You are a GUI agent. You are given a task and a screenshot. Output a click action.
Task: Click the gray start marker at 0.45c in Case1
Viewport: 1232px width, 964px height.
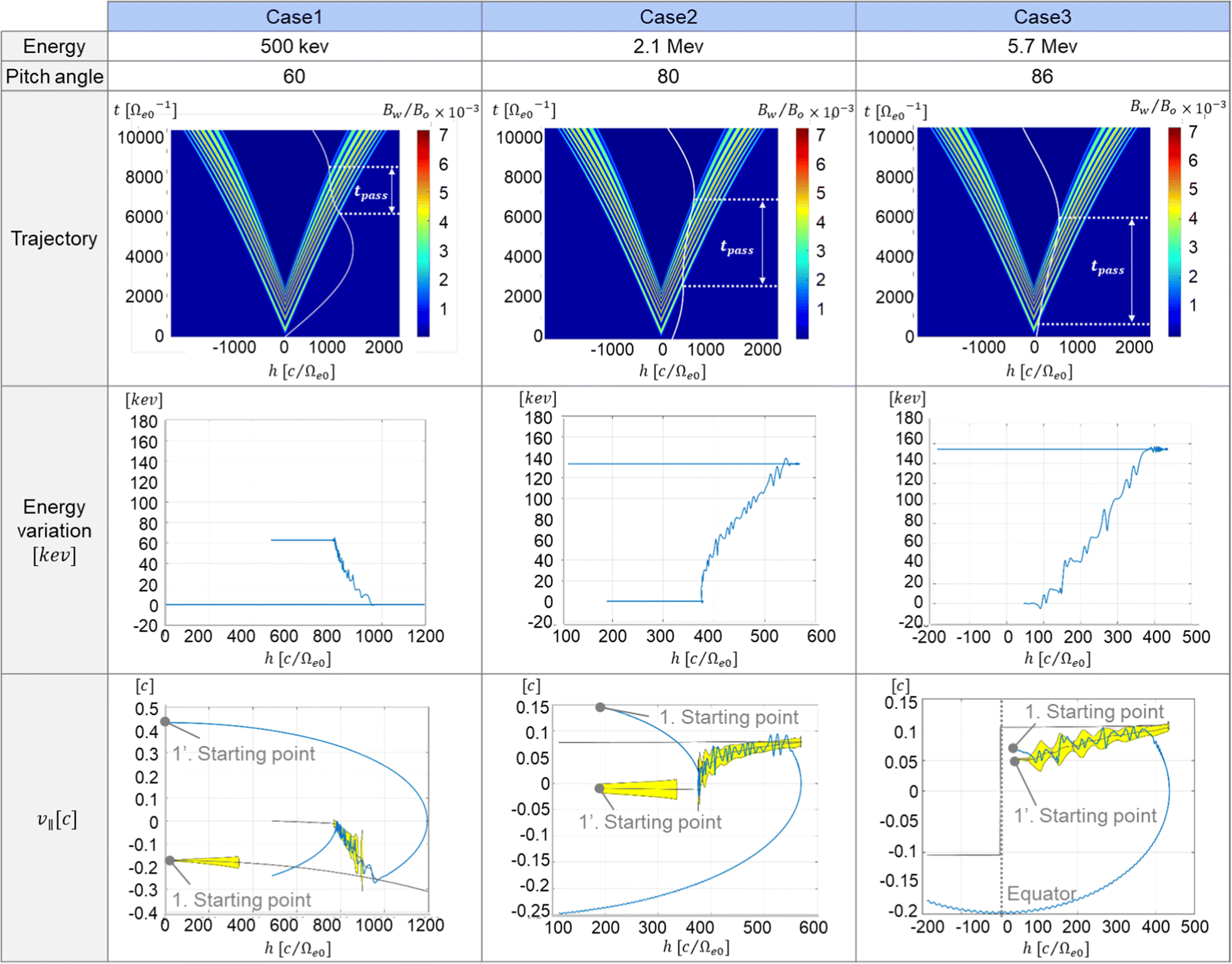point(165,721)
